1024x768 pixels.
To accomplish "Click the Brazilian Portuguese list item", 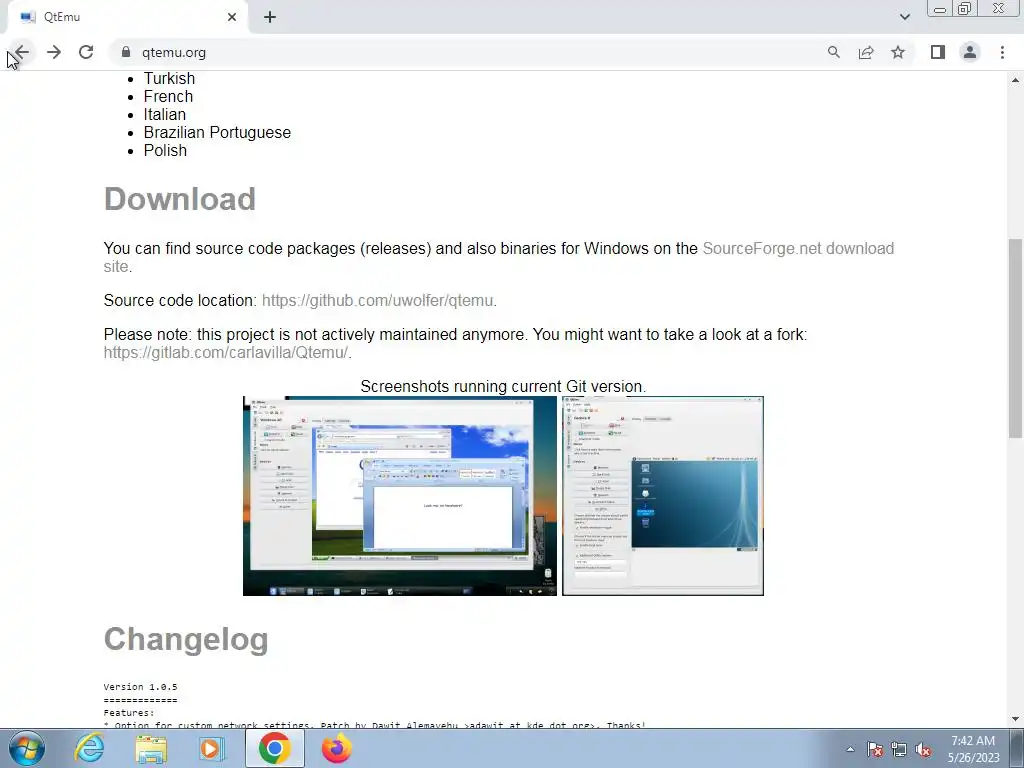I will coord(217,133).
